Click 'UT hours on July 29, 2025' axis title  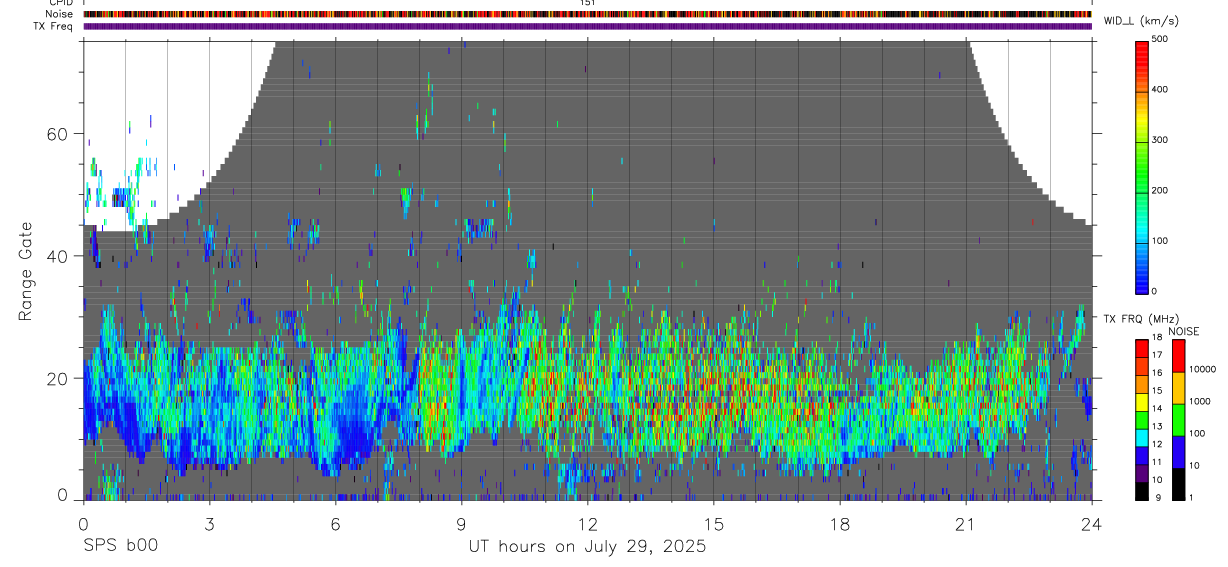[587, 546]
